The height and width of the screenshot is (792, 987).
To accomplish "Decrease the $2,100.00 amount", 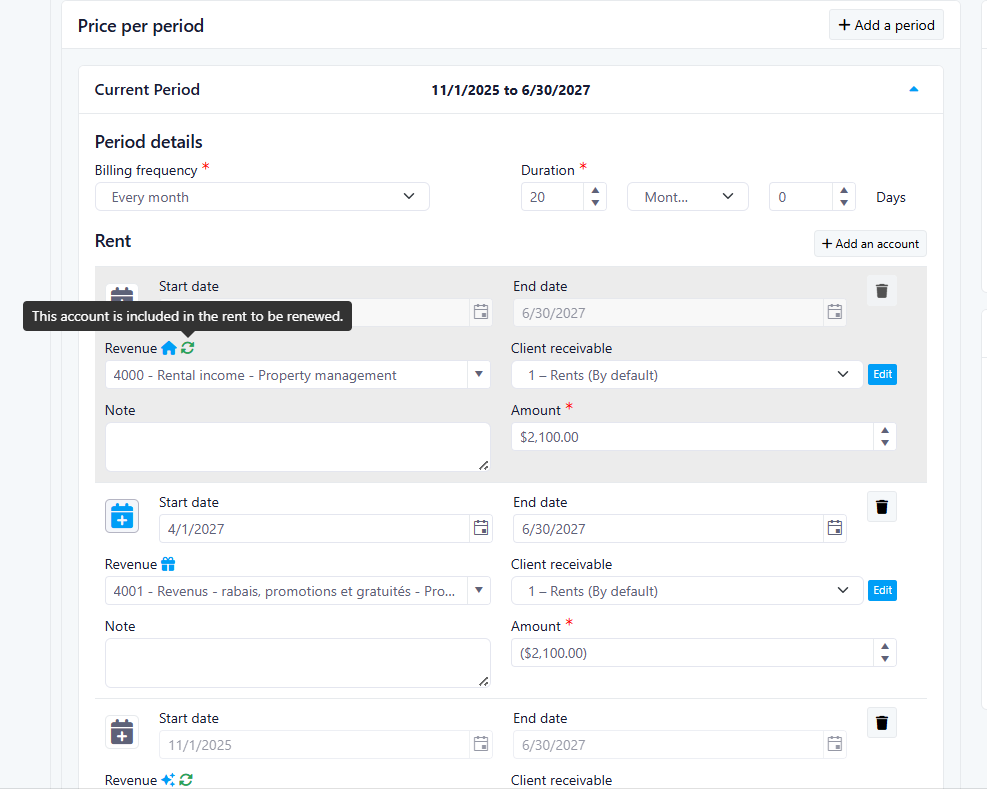I will [x=885, y=443].
